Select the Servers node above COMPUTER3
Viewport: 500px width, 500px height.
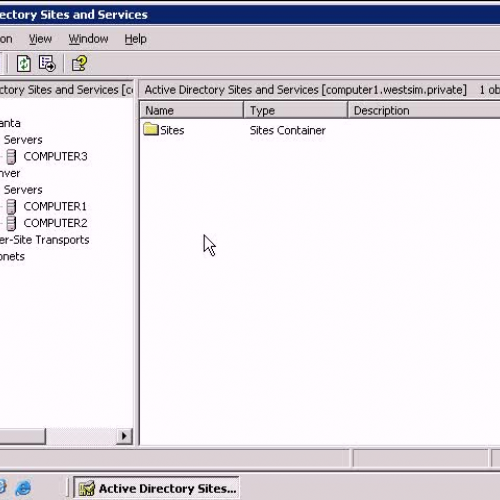(x=23, y=140)
